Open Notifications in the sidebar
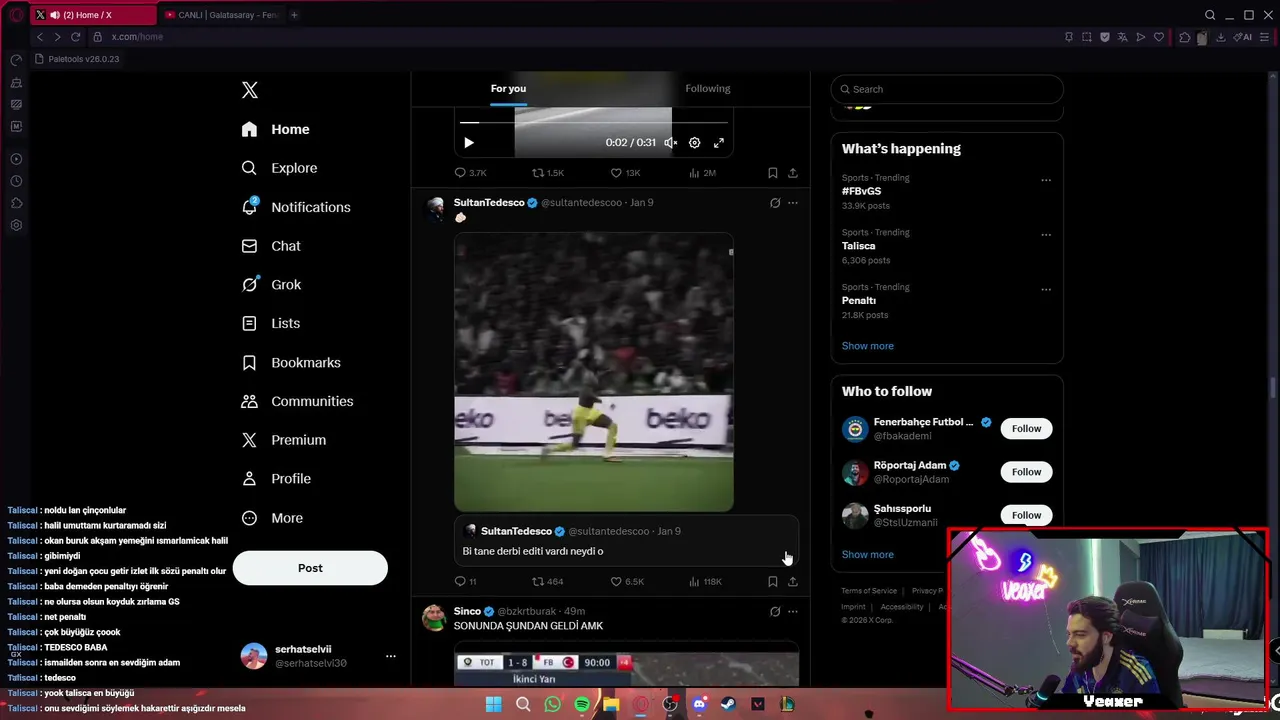This screenshot has height=720, width=1280. 296,207
